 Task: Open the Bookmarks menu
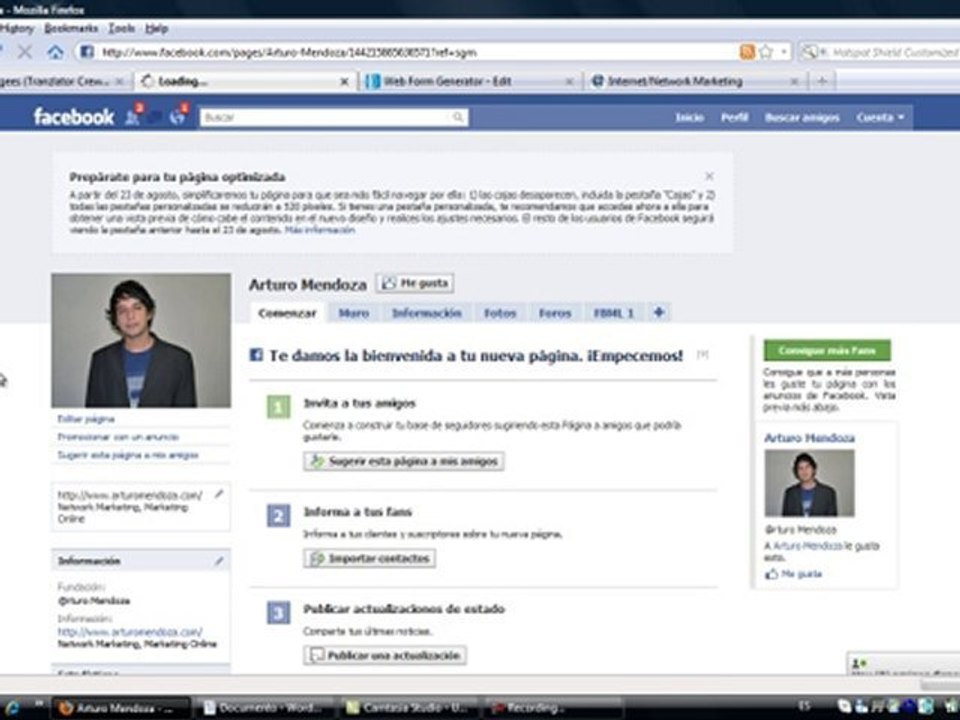pos(71,29)
